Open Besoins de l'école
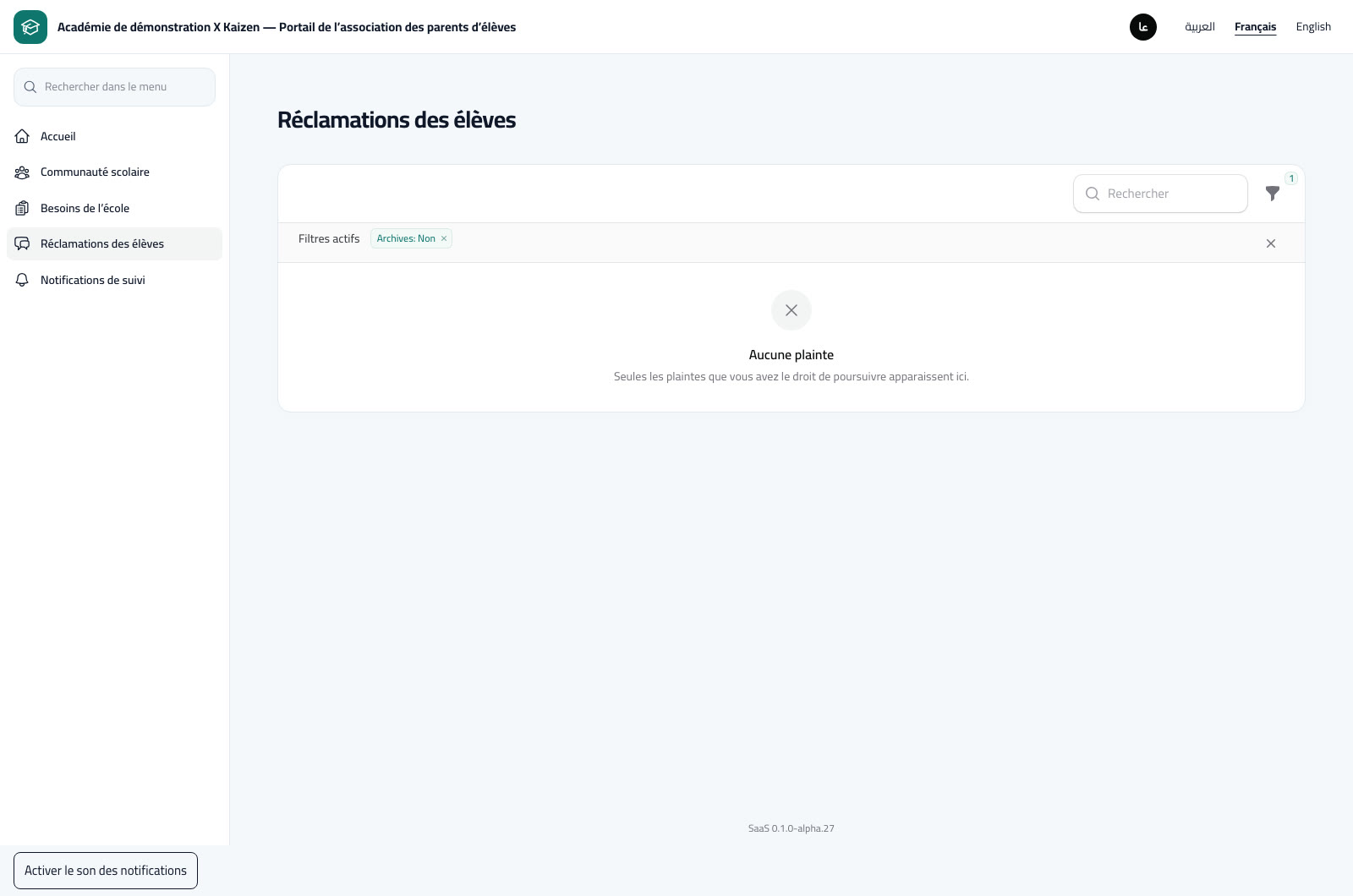Screen dimensions: 1353x896 click(114, 208)
